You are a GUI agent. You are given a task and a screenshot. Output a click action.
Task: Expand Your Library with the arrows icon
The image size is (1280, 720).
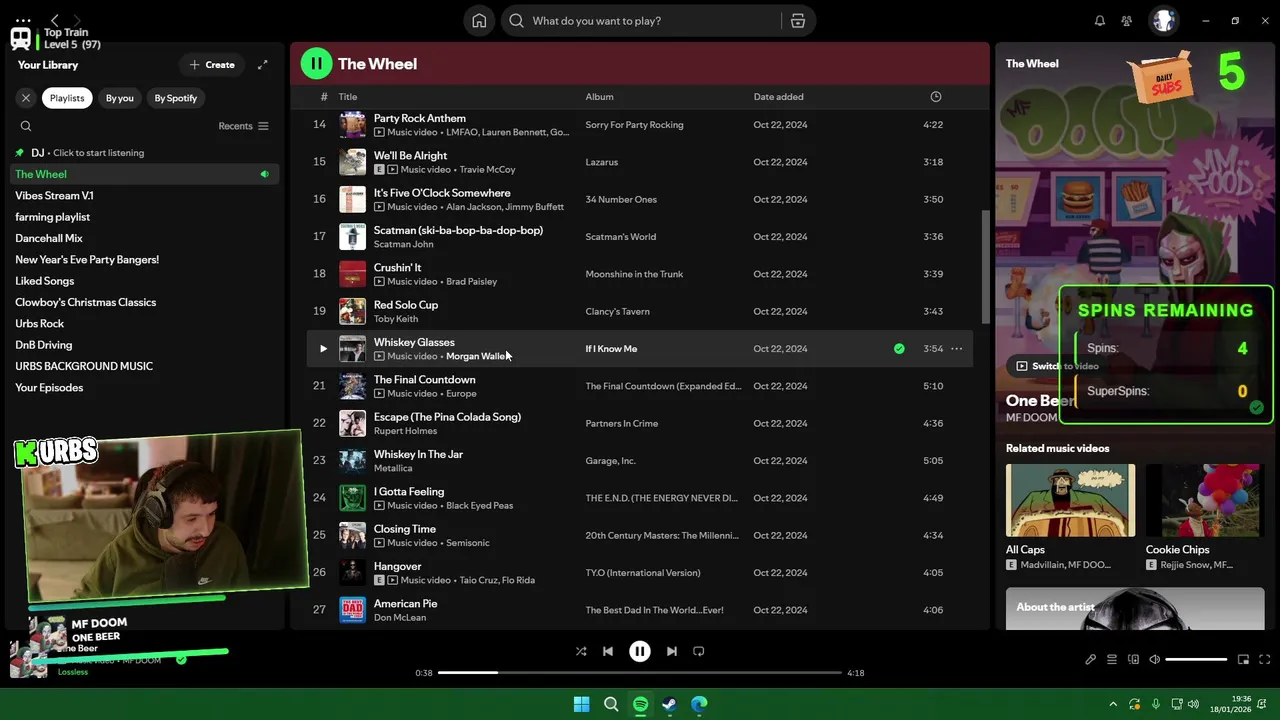click(262, 65)
